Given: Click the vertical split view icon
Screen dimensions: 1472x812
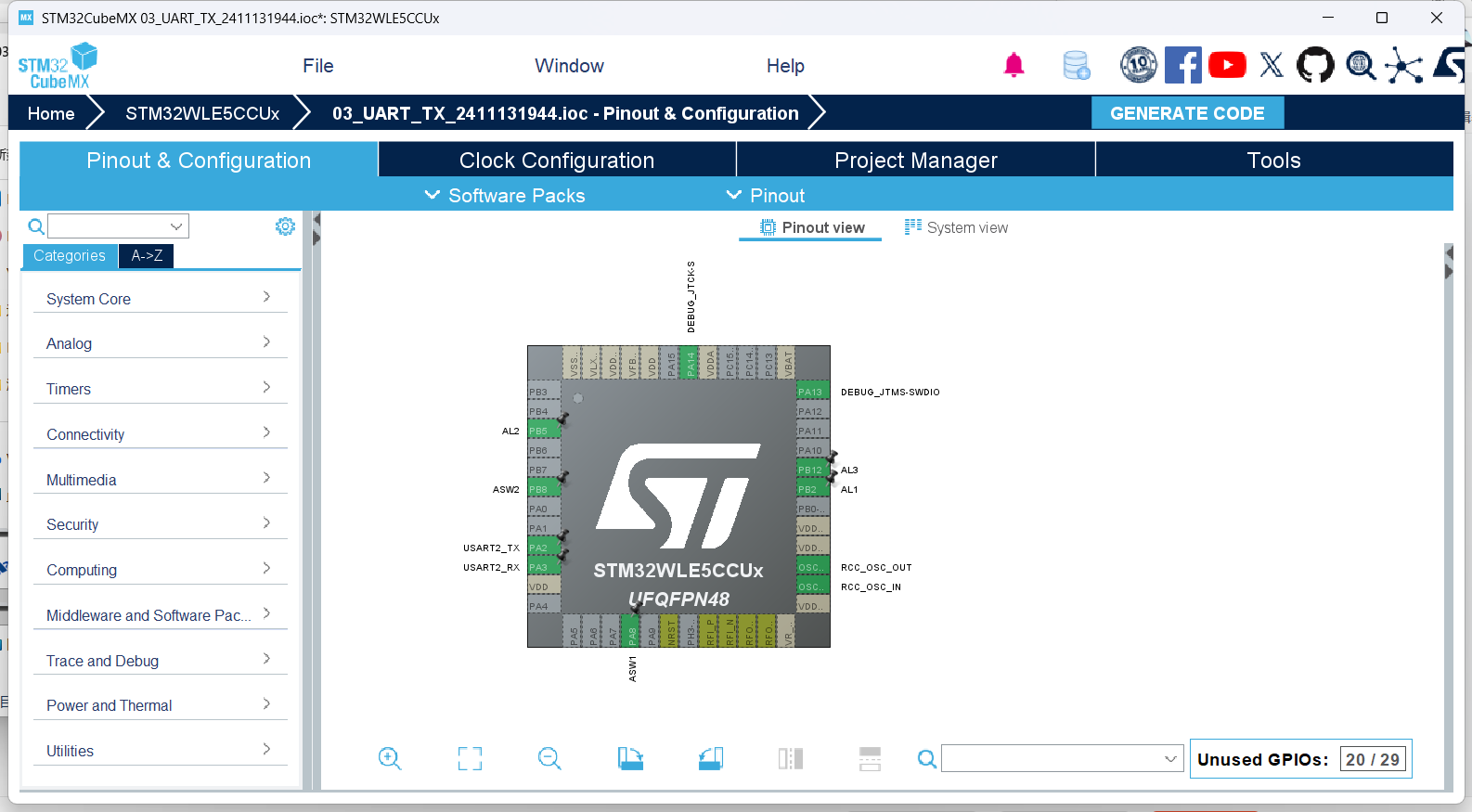Looking at the screenshot, I should coord(791,759).
